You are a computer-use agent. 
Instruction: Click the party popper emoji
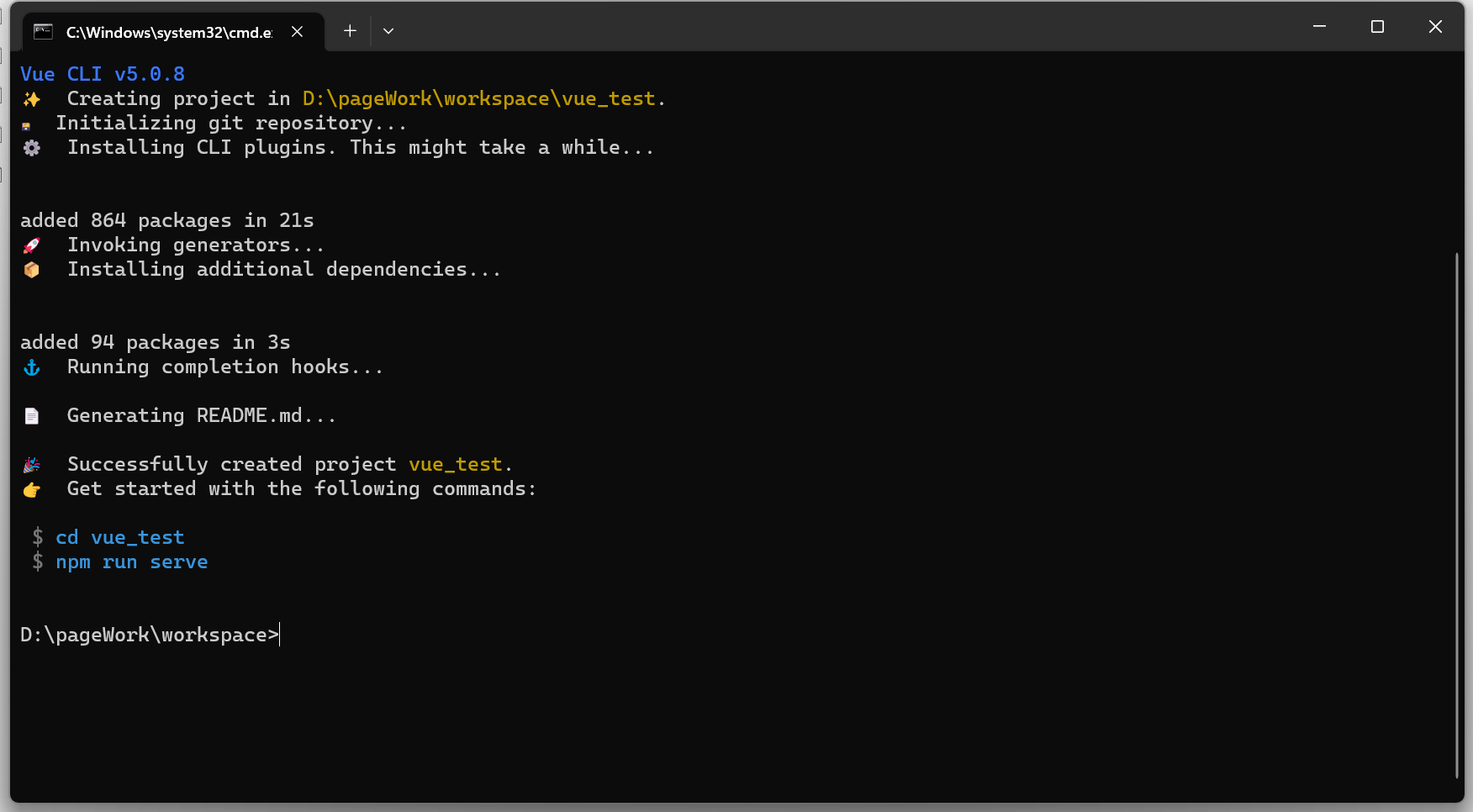click(32, 465)
